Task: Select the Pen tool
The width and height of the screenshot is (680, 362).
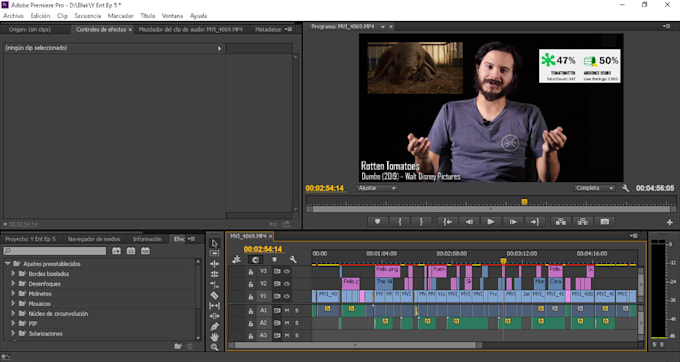Action: (x=214, y=326)
